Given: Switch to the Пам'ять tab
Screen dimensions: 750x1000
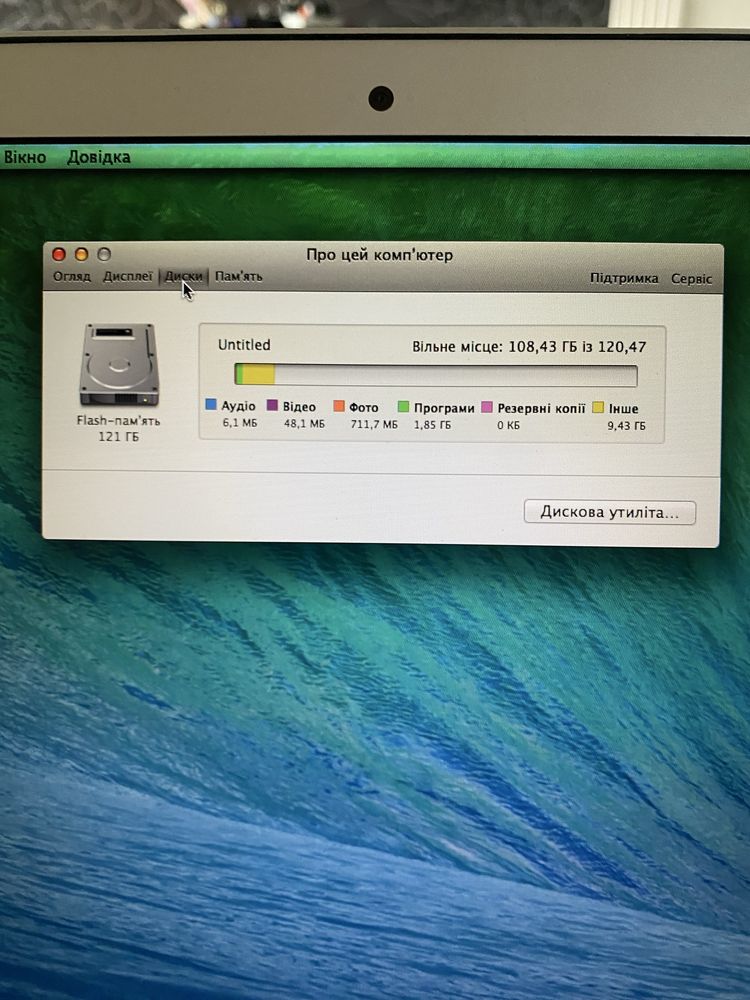Looking at the screenshot, I should [239, 276].
